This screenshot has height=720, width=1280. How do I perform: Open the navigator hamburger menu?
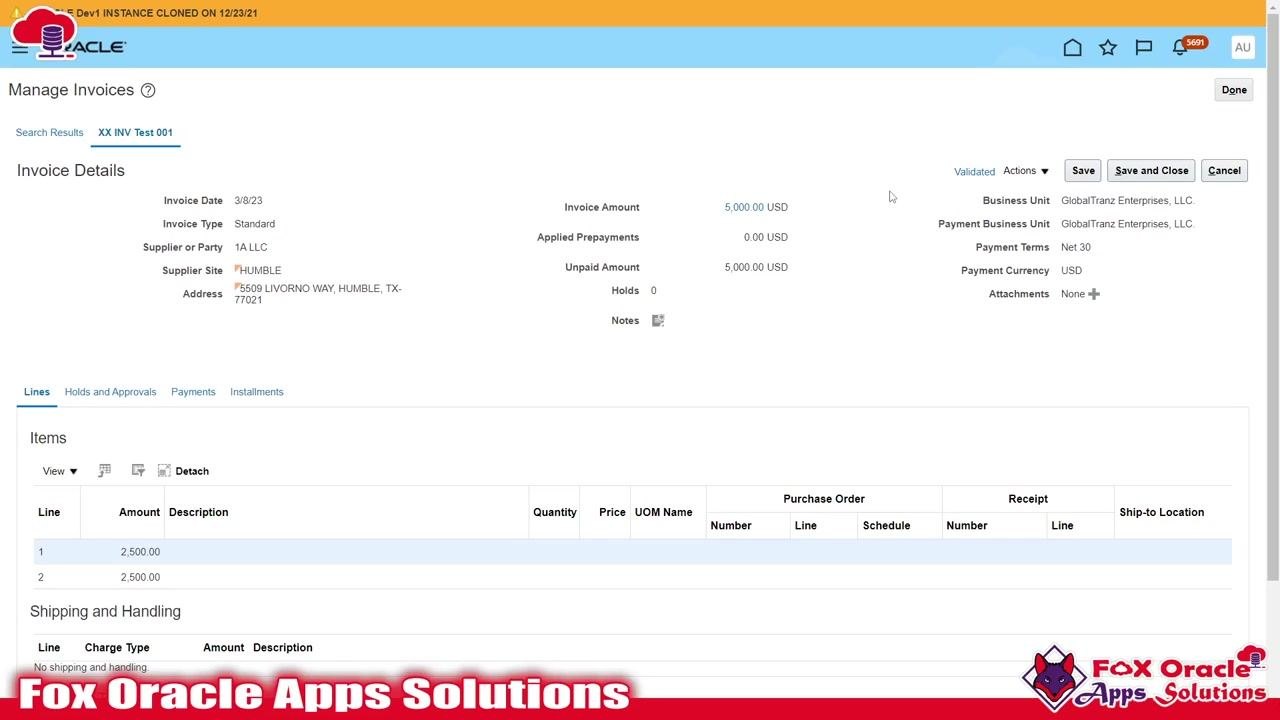click(x=19, y=47)
